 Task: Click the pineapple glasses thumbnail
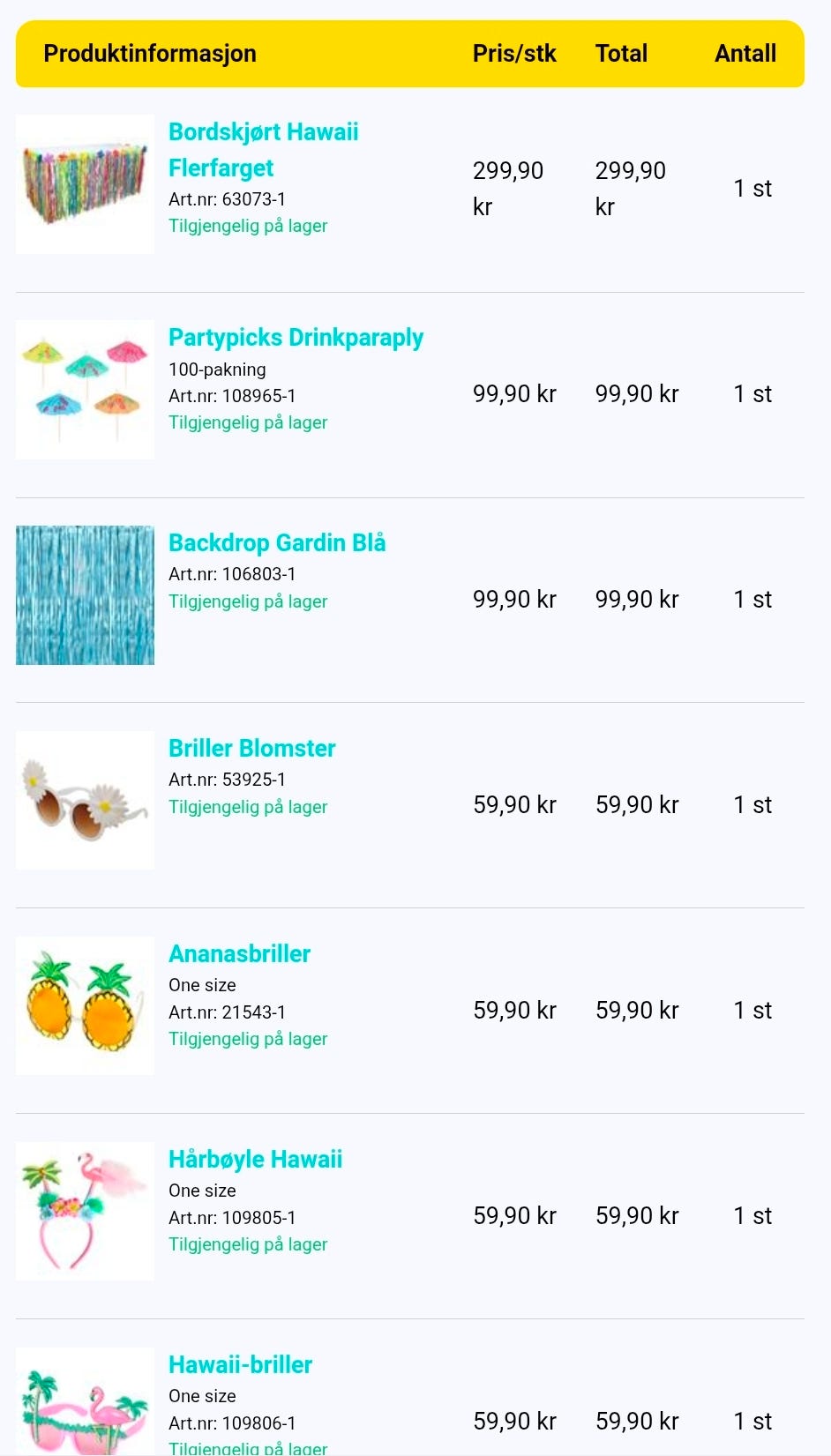tap(85, 1006)
